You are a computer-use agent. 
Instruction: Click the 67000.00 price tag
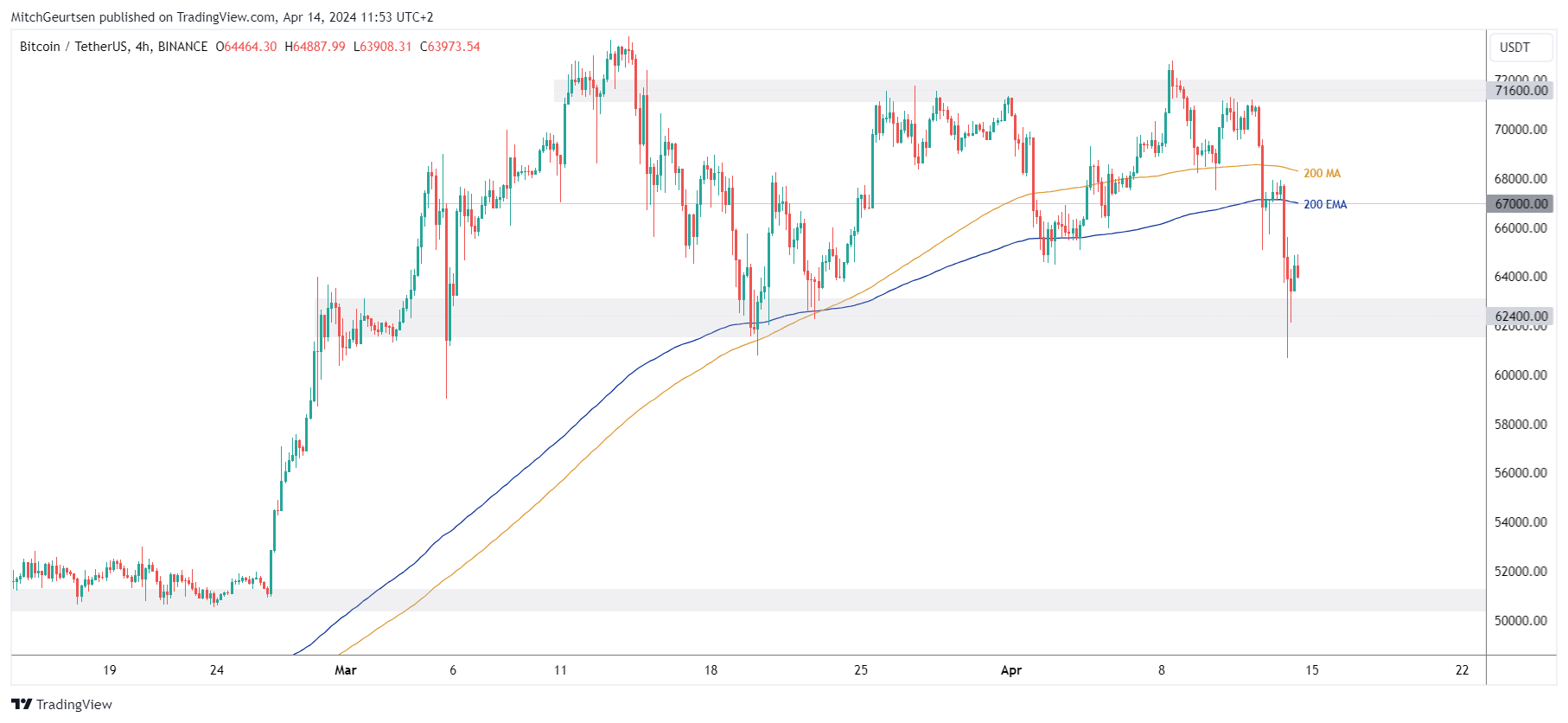coord(1520,204)
